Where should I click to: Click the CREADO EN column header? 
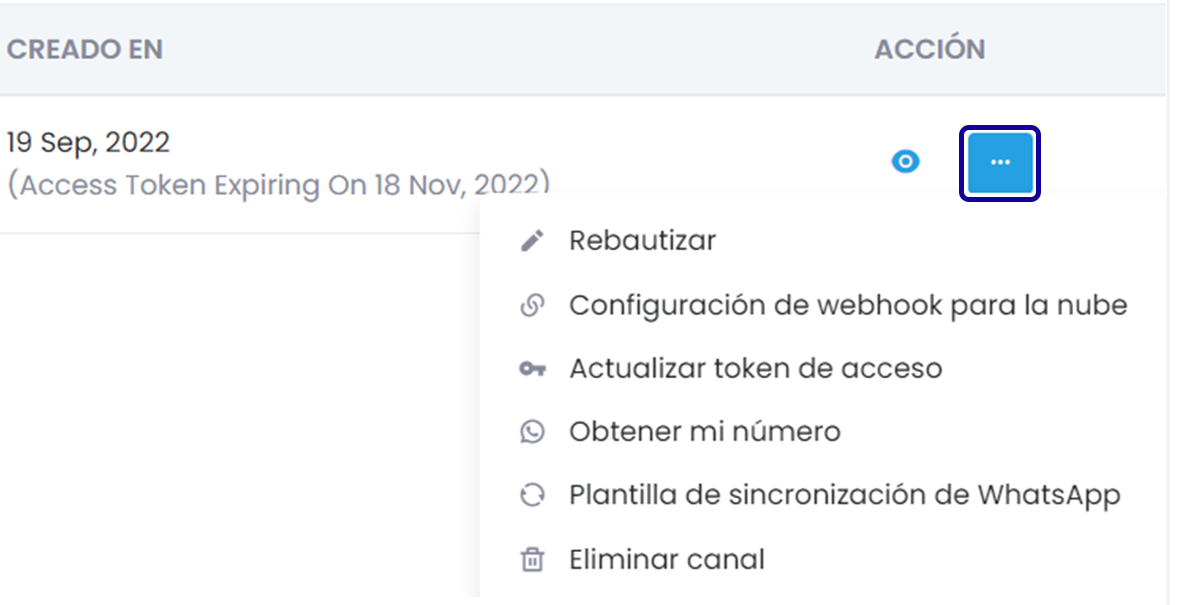click(x=84, y=49)
